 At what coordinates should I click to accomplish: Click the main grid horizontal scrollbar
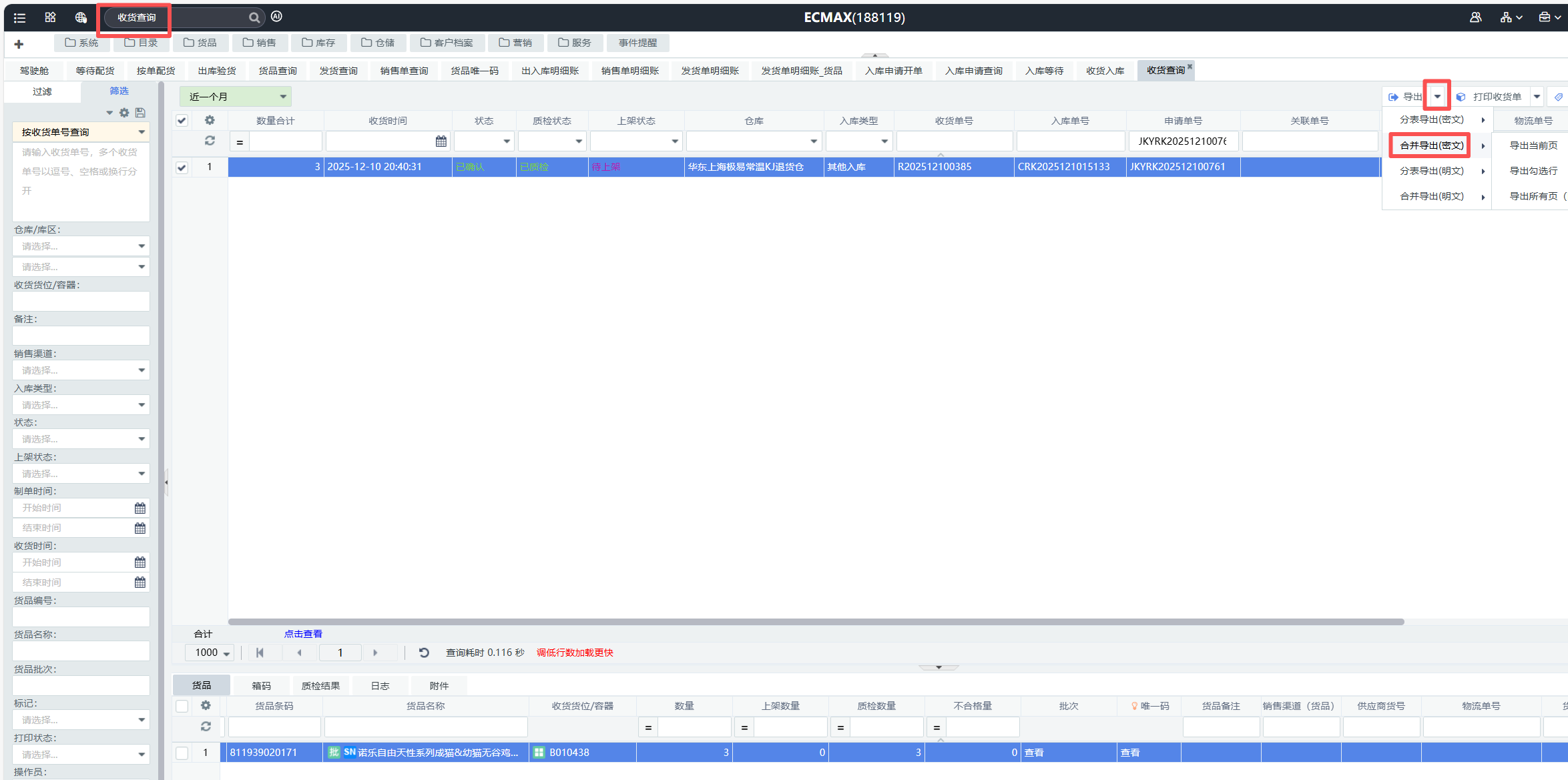[816, 622]
